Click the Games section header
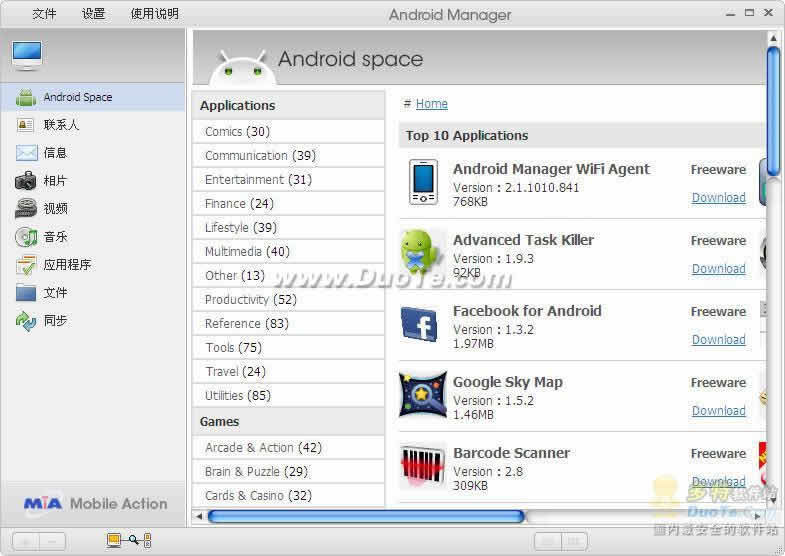Viewport: 785px width, 556px height. point(288,422)
